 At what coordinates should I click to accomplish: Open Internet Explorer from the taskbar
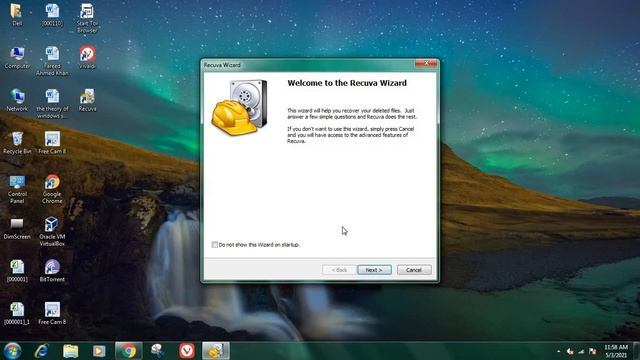(42, 351)
